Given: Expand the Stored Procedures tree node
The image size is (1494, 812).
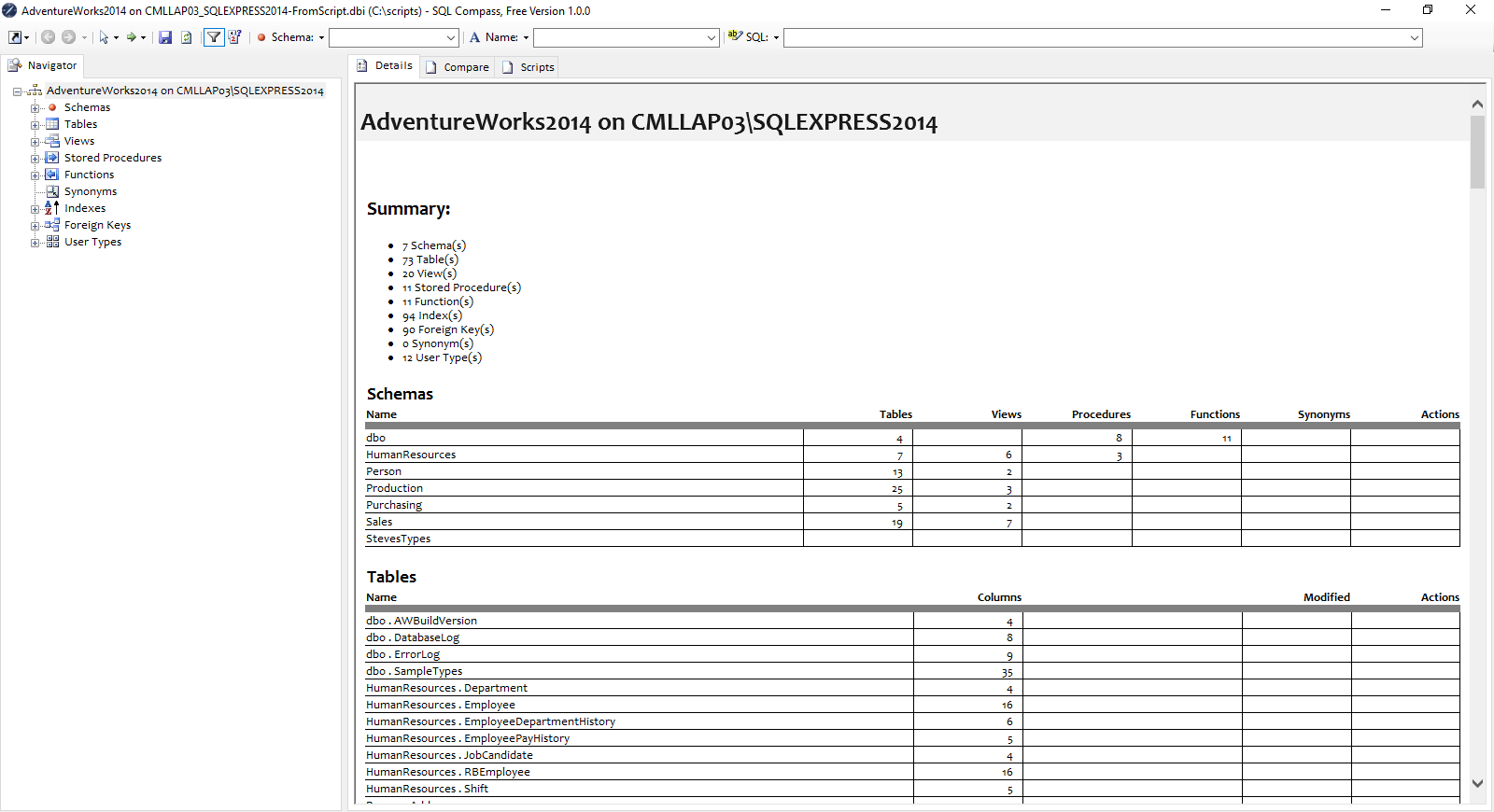Looking at the screenshot, I should (x=35, y=159).
